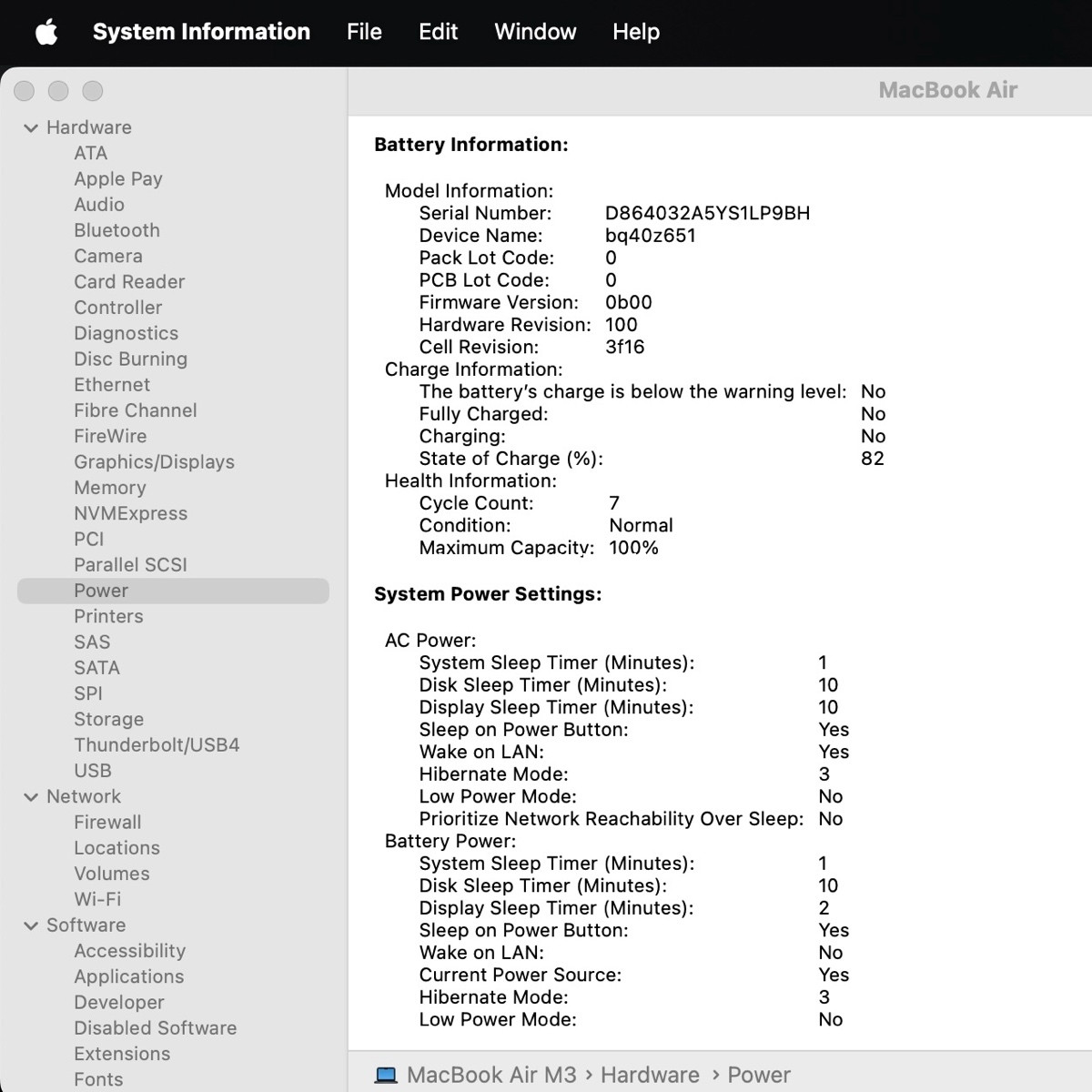Select Applications under Software
This screenshot has width=1092, height=1092.
pos(129,976)
